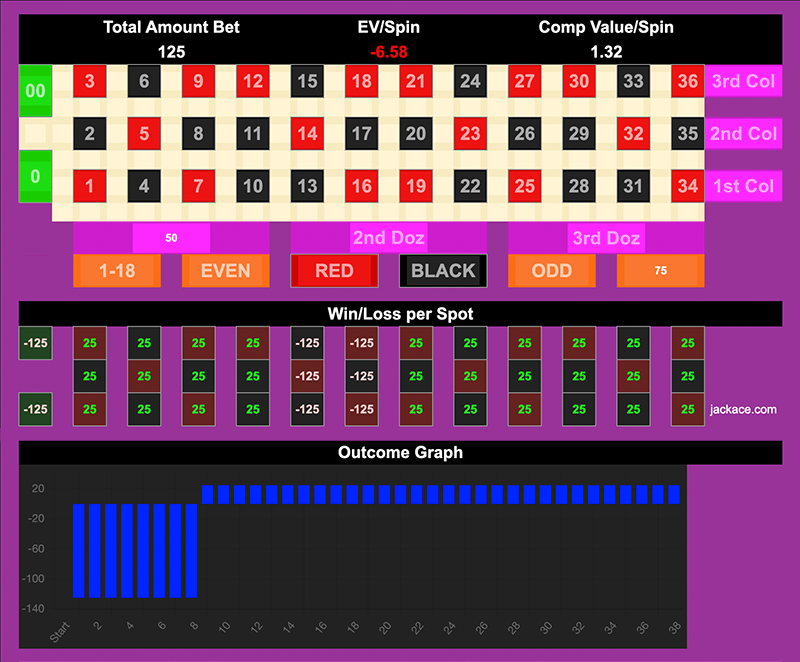Click the green 00 pocket
The image size is (800, 662).
[35, 90]
